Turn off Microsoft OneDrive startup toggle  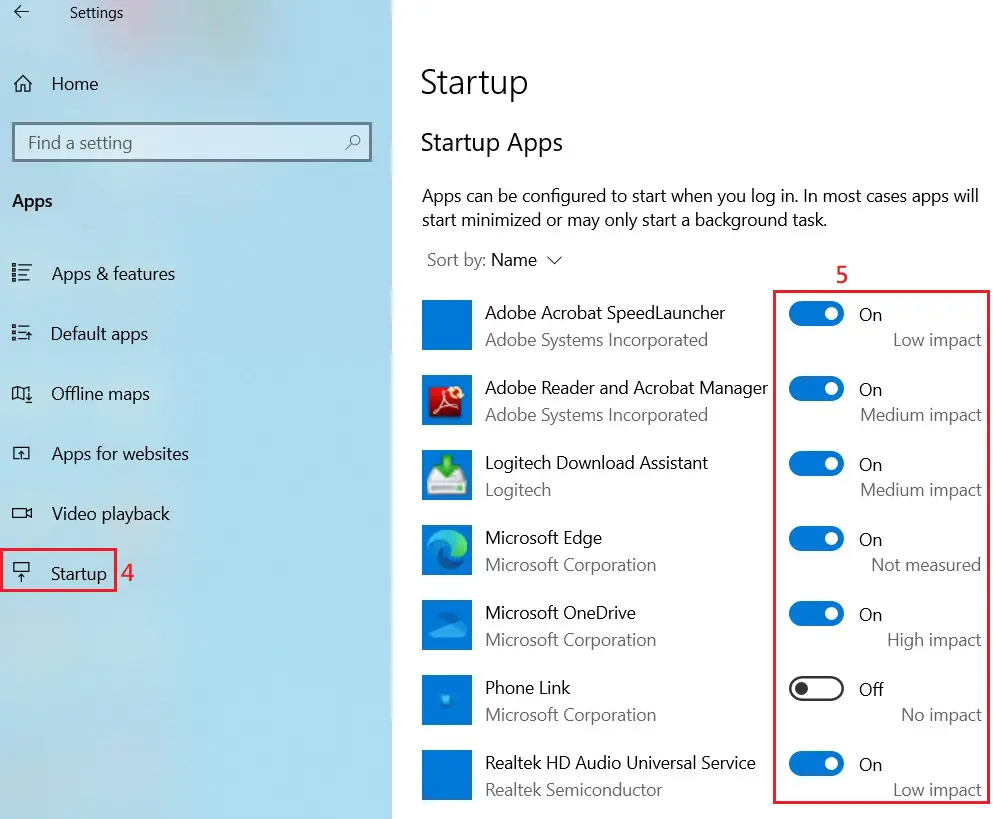pos(816,614)
